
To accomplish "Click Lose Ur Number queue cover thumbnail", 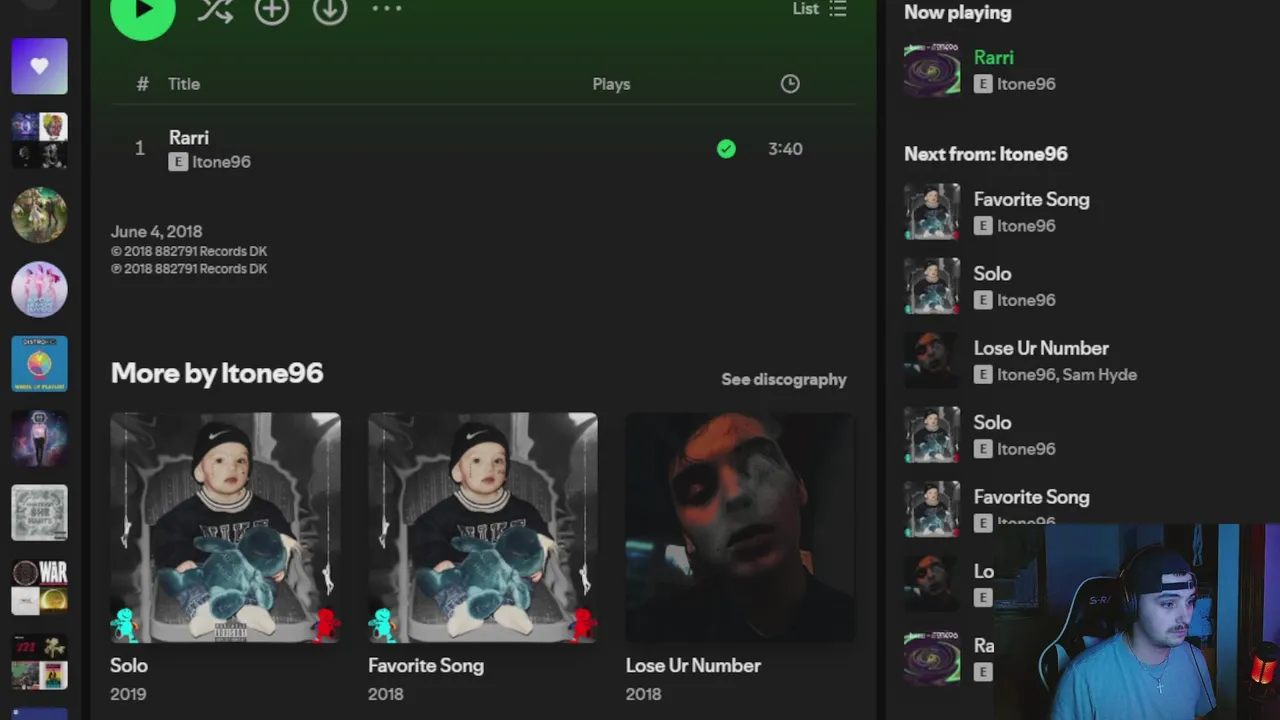I will point(932,360).
